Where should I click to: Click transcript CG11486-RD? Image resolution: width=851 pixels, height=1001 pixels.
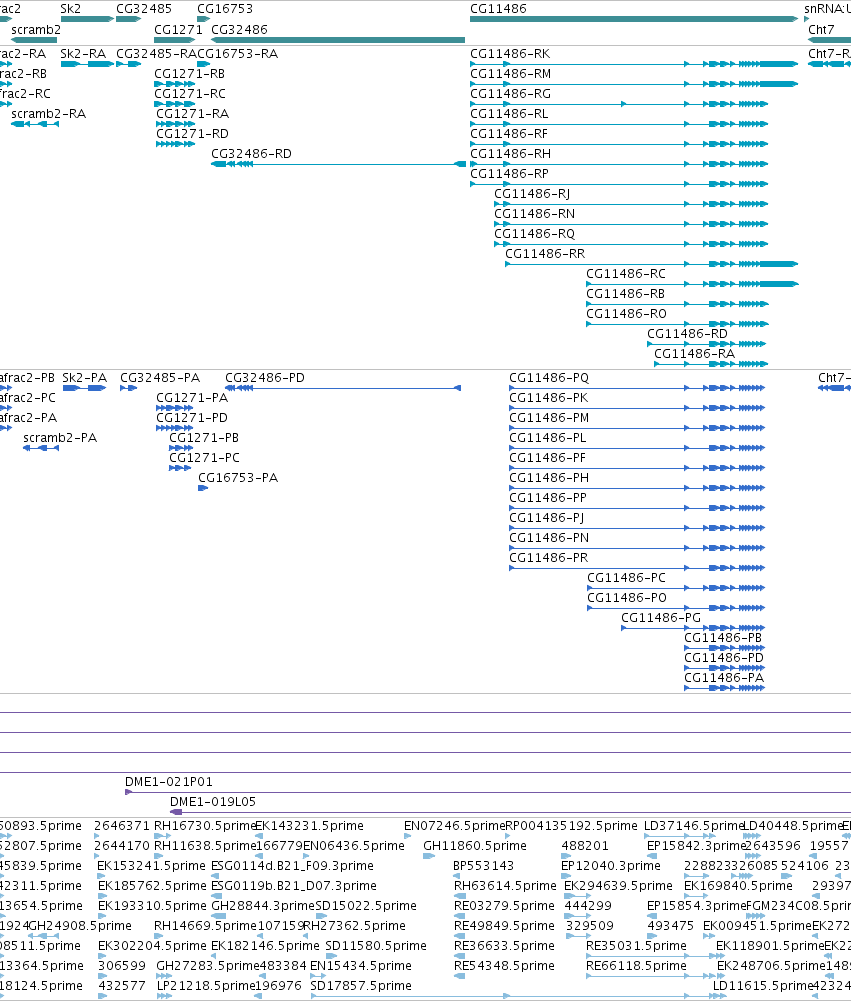[x=687, y=334]
